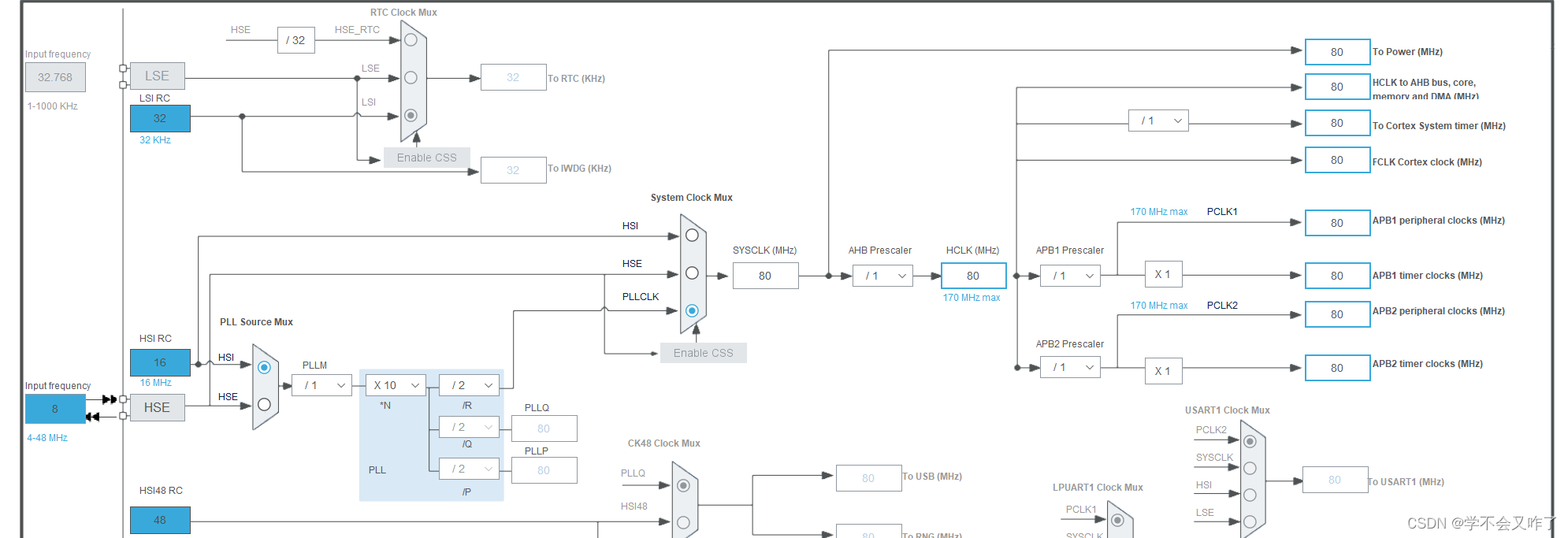The width and height of the screenshot is (1568, 538).
Task: Open the PLL /P divider dropdown
Action: (470, 469)
